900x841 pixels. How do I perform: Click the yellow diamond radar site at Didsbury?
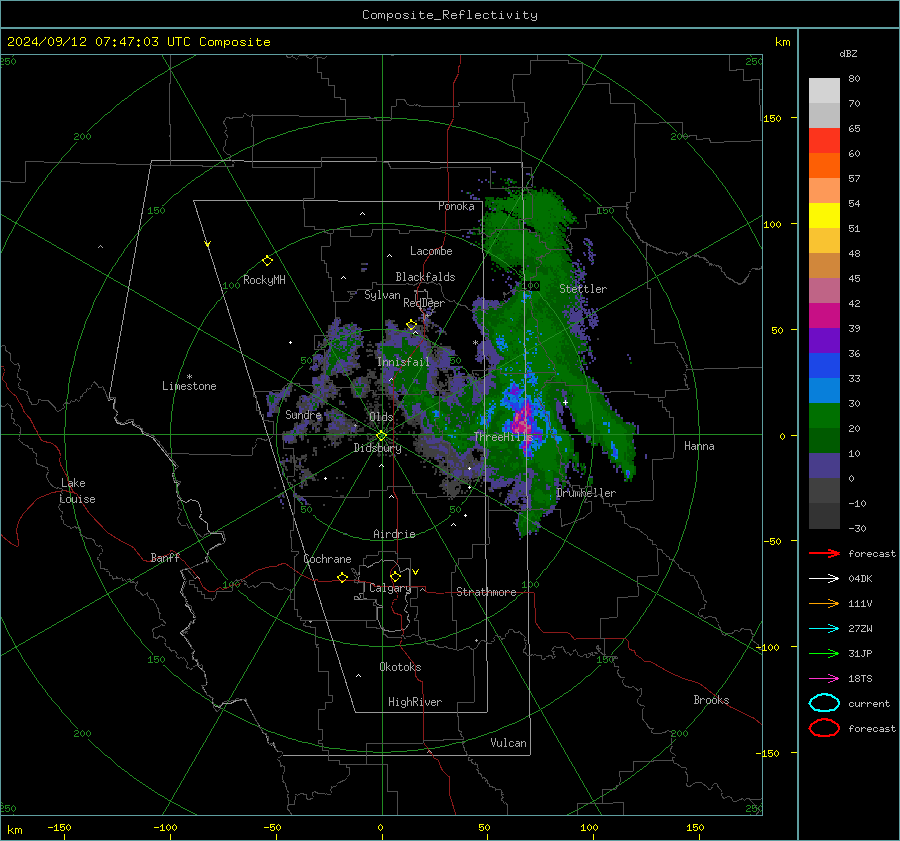click(381, 436)
